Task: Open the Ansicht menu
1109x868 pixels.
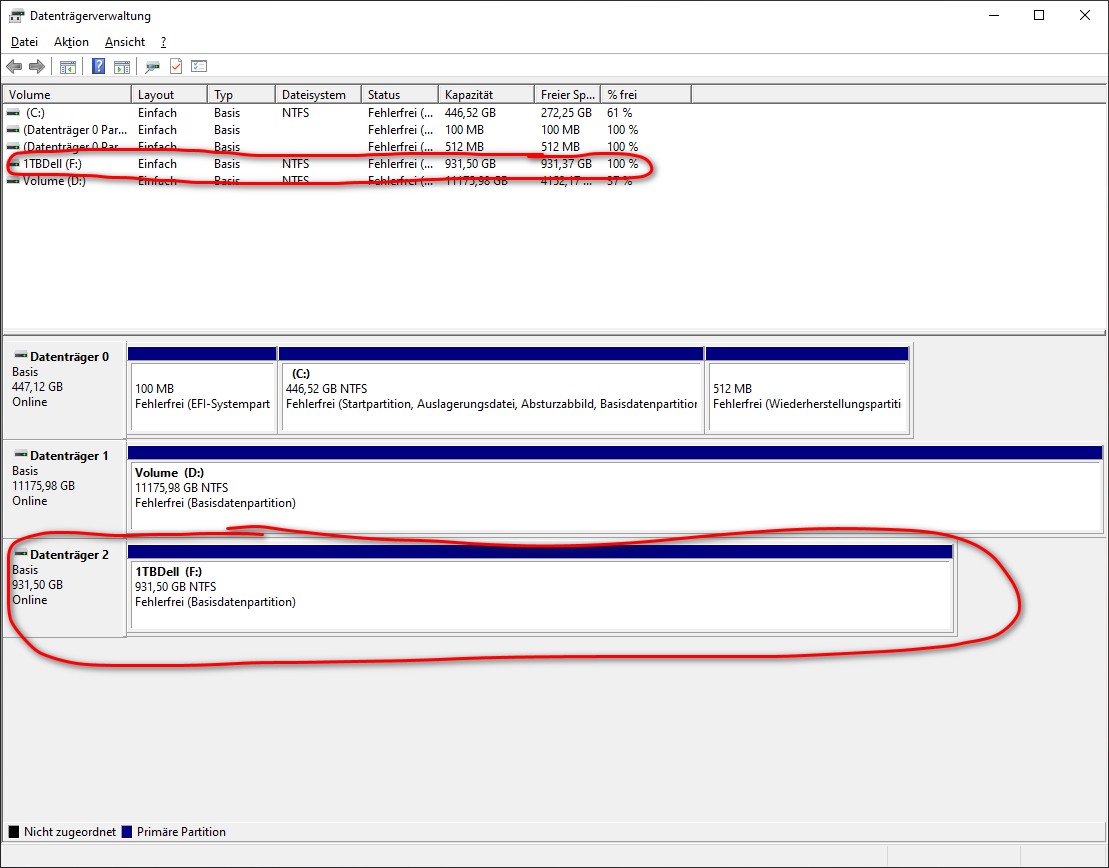Action: click(x=124, y=42)
